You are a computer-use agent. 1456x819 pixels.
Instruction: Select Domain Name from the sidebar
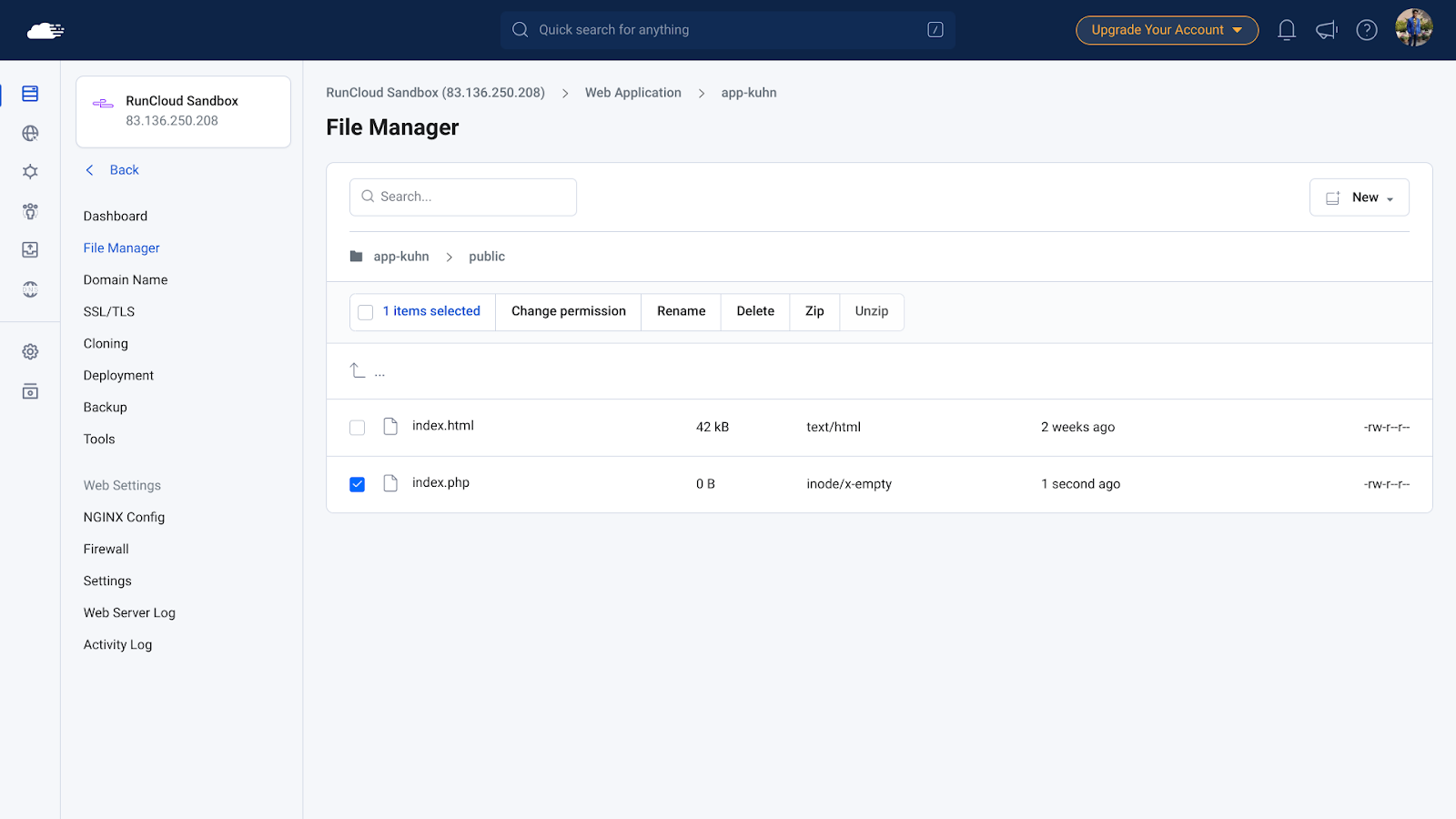[126, 279]
